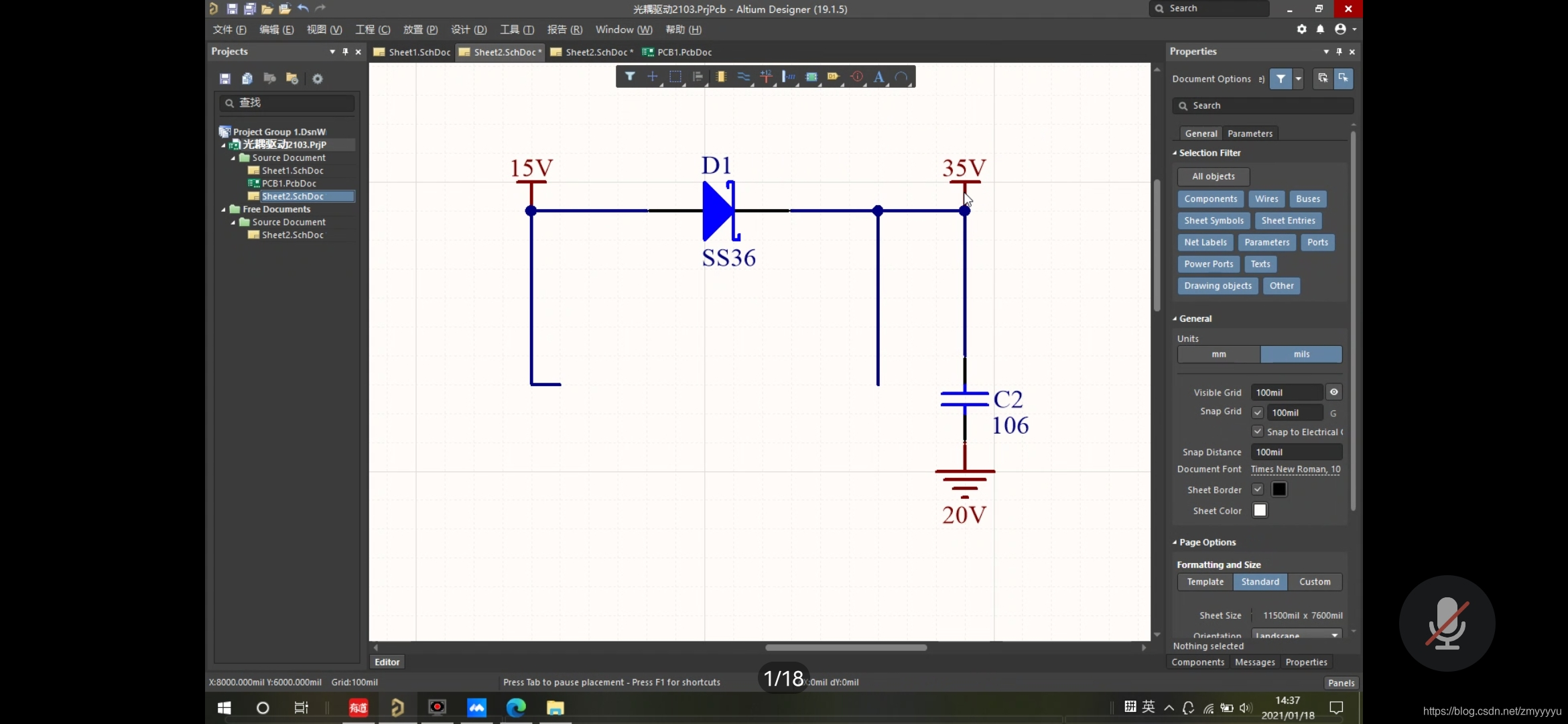The image size is (1568, 724).
Task: Enable the Sheet Border checkbox
Action: tap(1257, 489)
